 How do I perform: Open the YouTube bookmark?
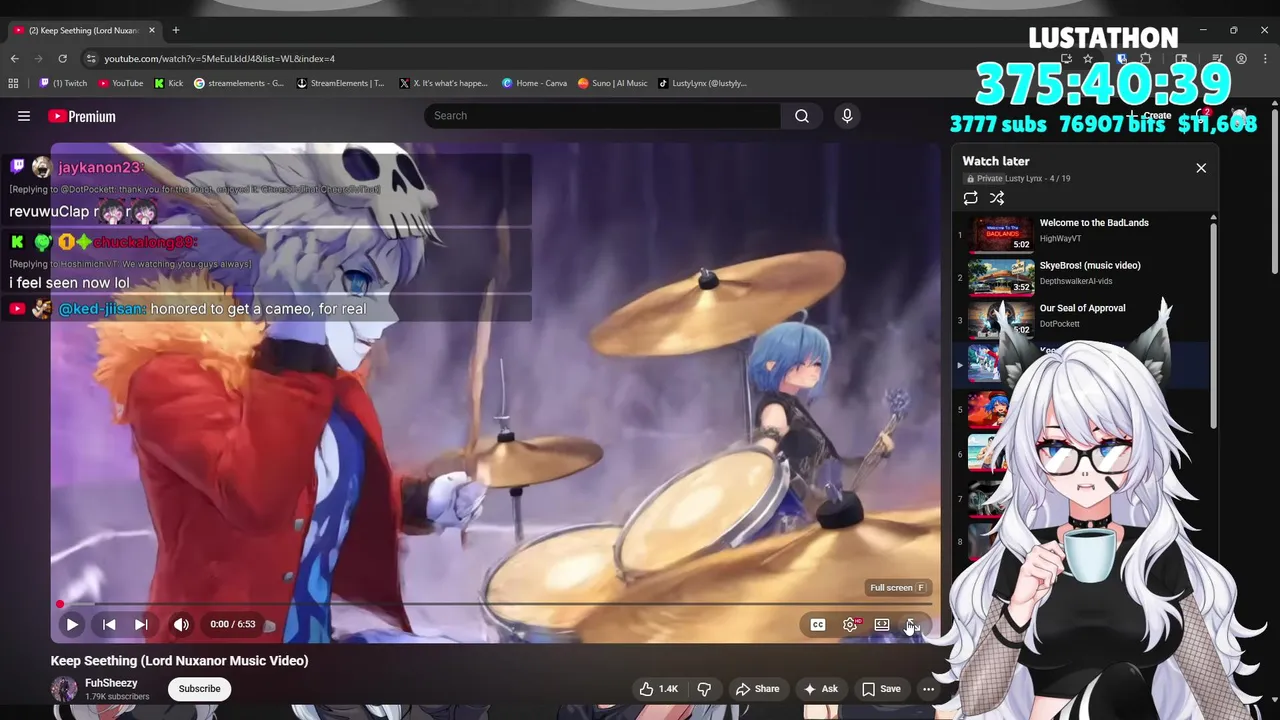[121, 83]
